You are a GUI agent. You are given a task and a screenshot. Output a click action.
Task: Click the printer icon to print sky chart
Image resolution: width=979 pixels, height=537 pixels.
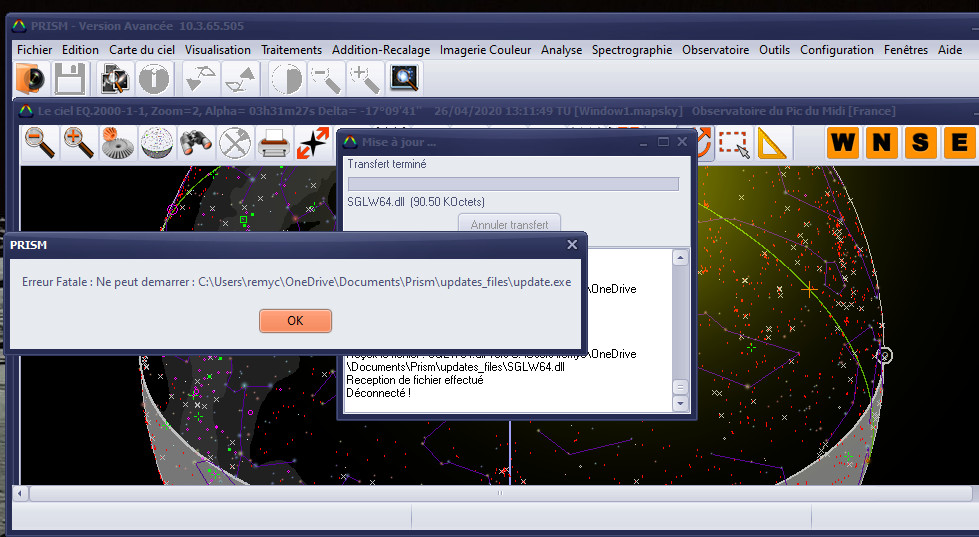274,143
